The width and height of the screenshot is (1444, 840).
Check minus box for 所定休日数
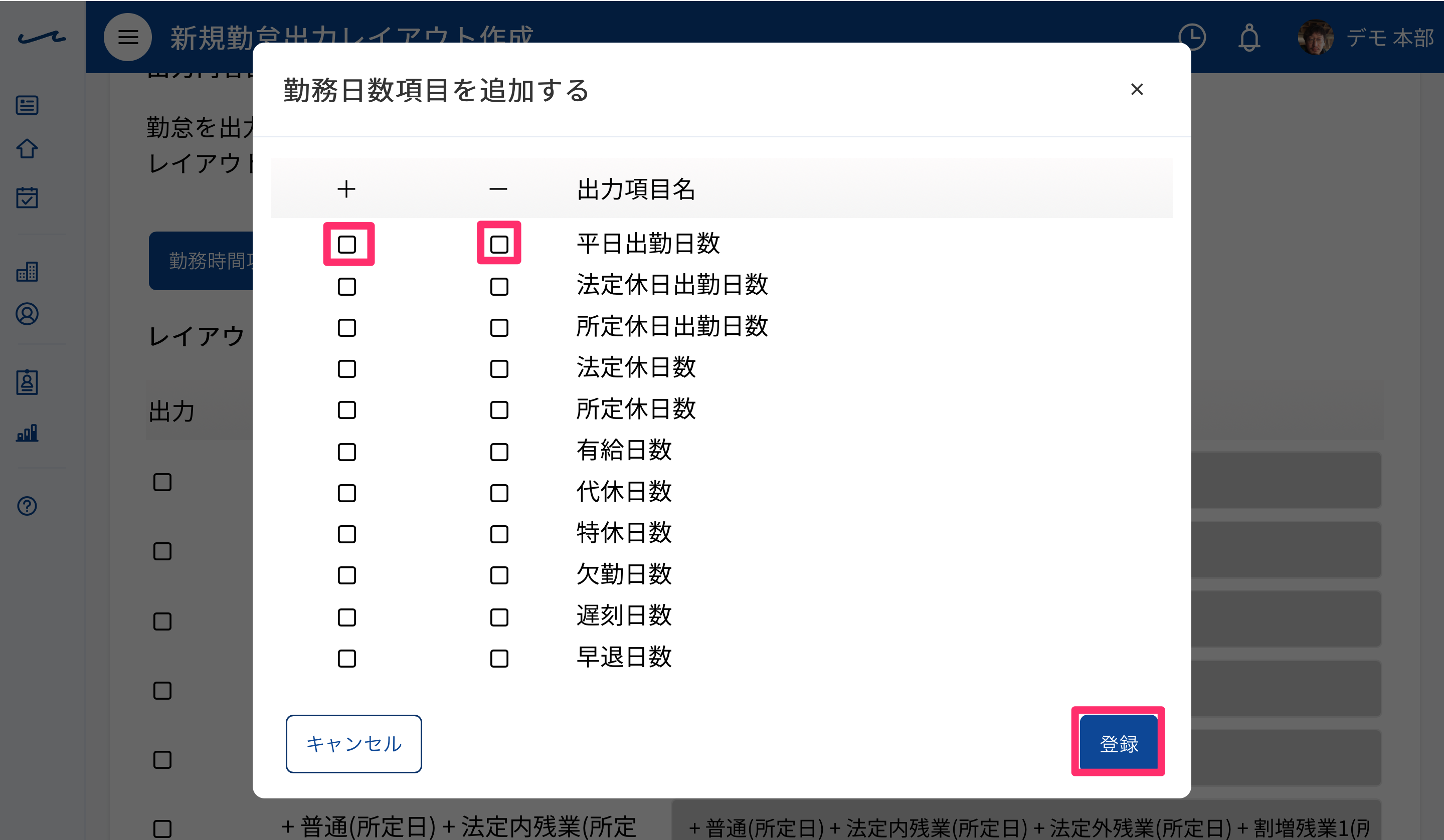pyautogui.click(x=499, y=410)
